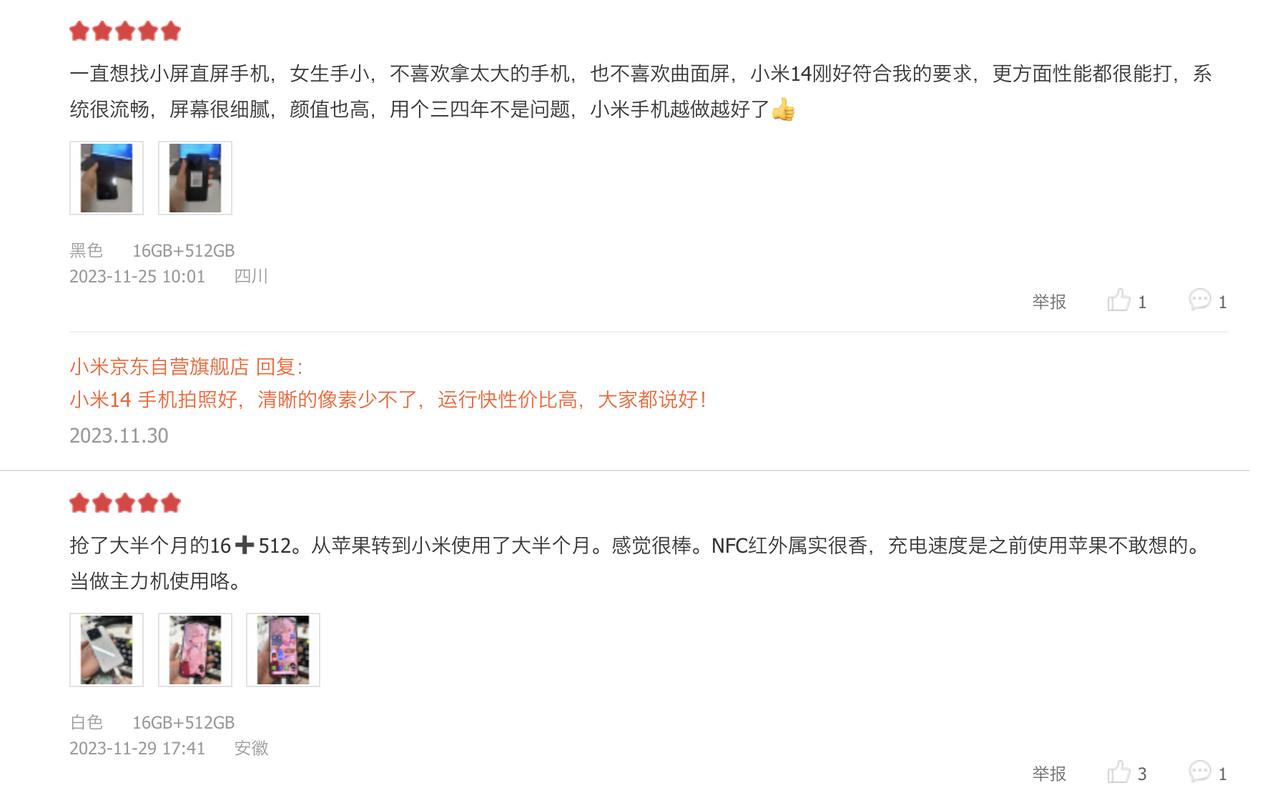Click the reply date 2023.11.30

pos(119,435)
